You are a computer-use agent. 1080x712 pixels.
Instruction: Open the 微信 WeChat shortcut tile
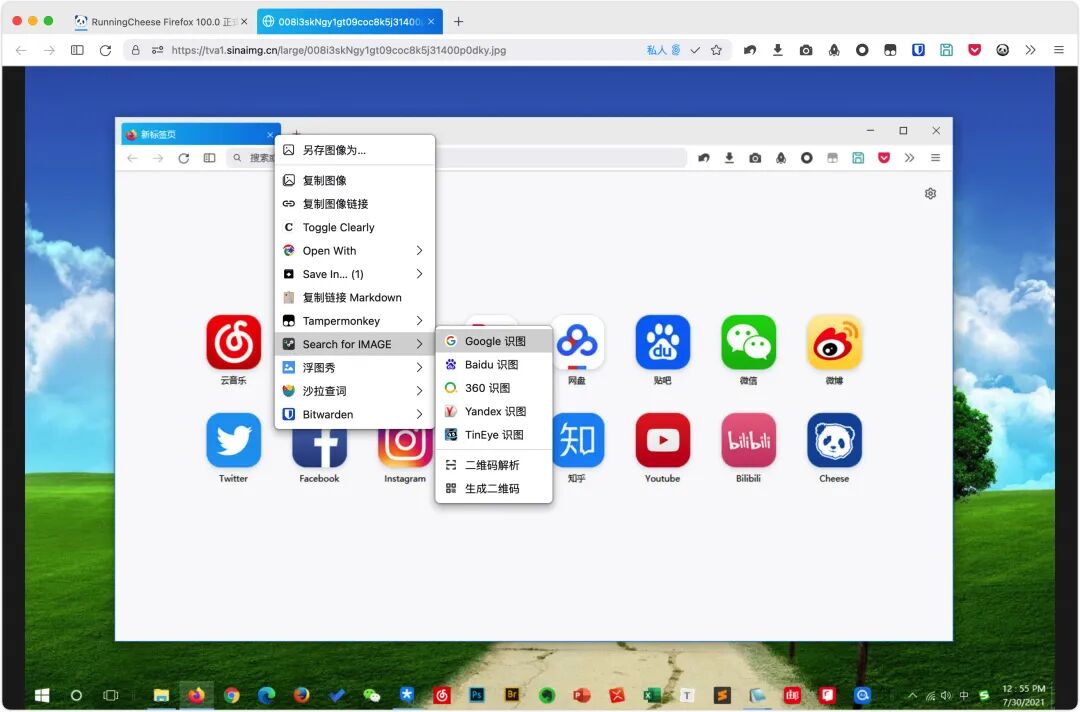click(x=749, y=342)
